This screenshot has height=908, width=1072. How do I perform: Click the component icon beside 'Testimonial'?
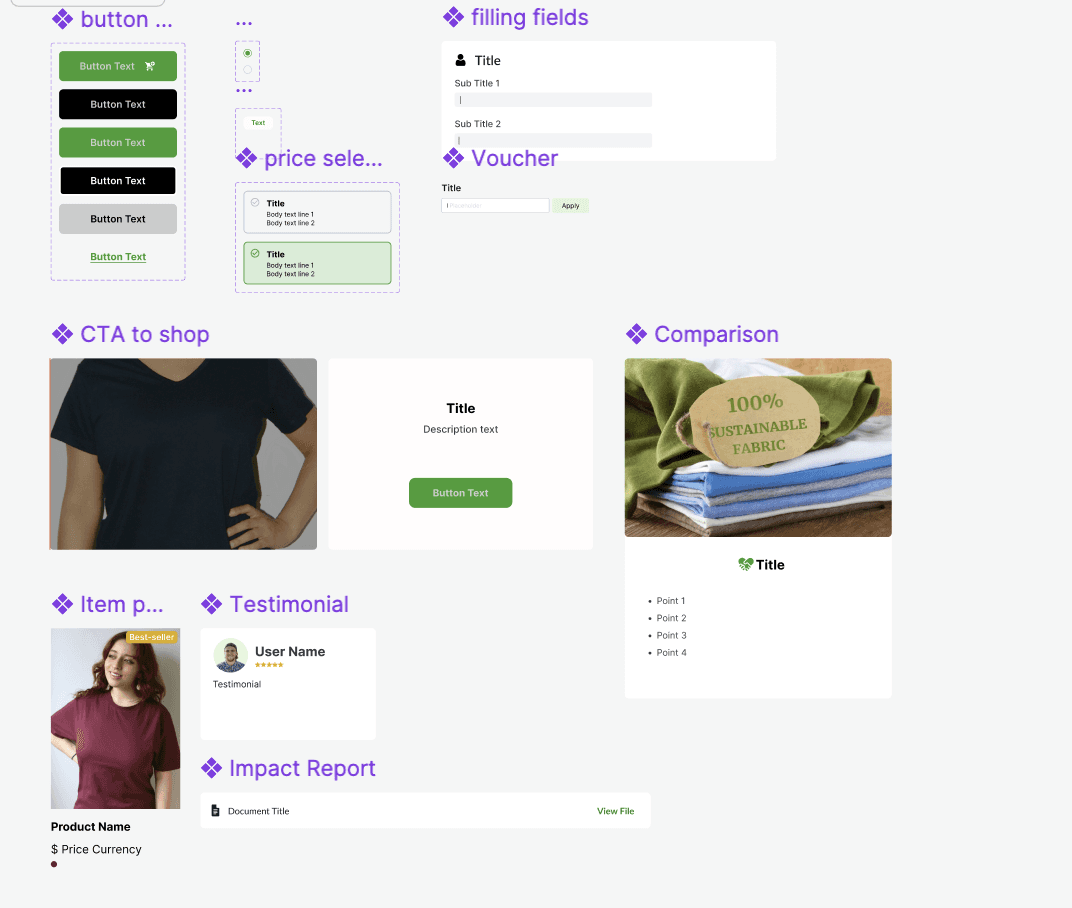(211, 604)
